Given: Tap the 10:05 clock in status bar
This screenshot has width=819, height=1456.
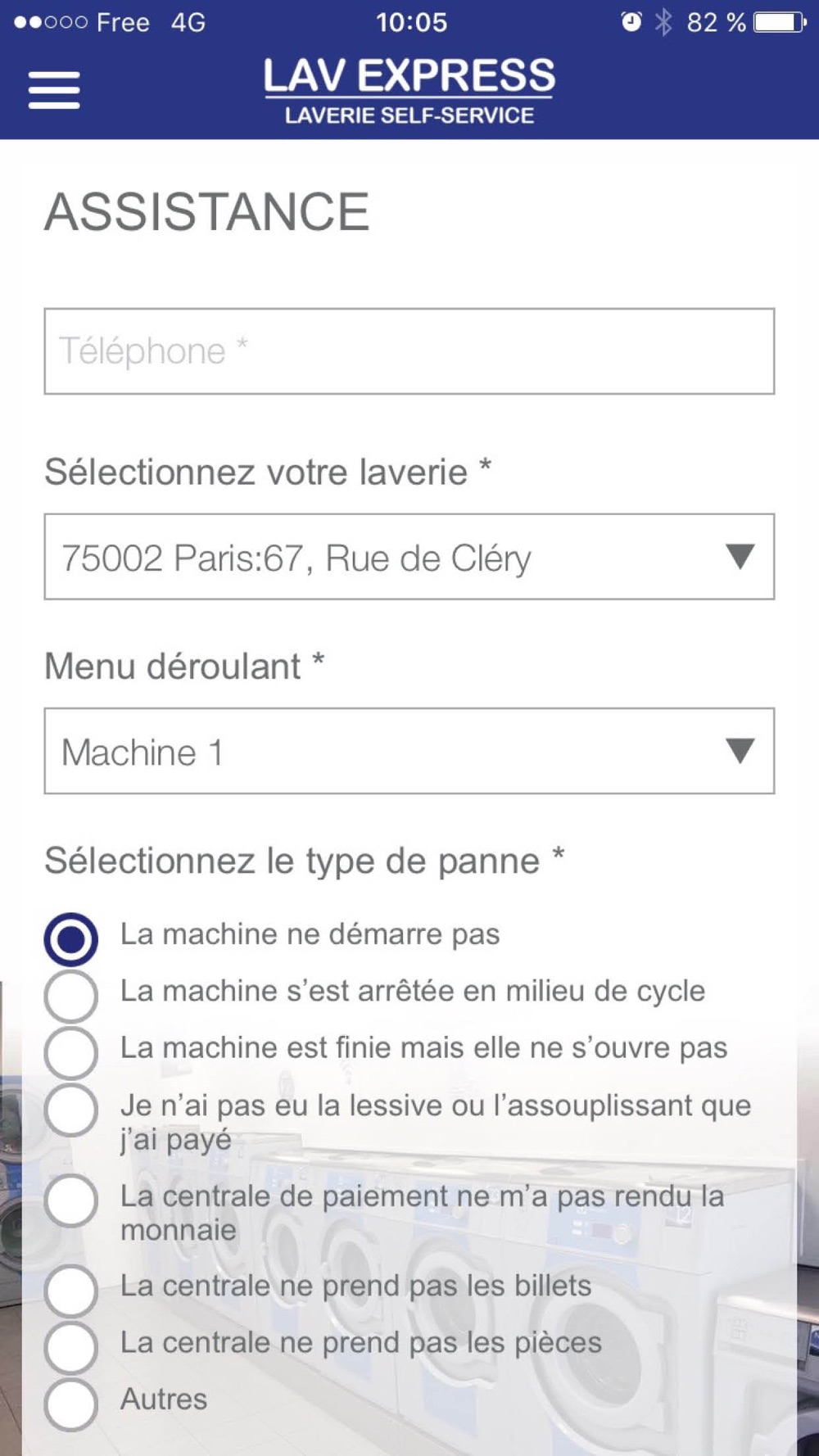Looking at the screenshot, I should (411, 22).
